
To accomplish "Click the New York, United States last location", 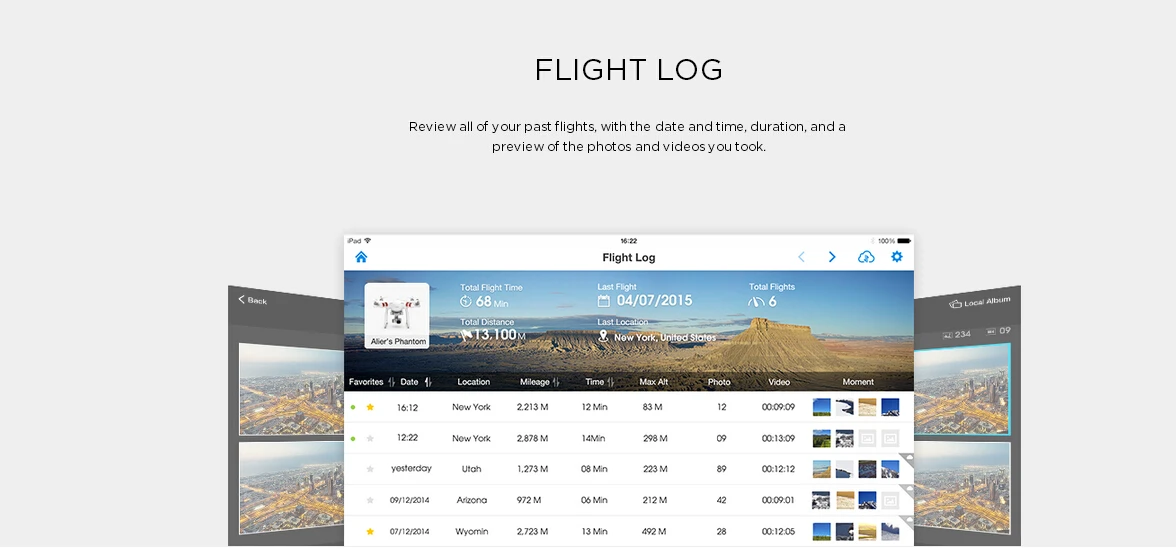I will tap(665, 338).
